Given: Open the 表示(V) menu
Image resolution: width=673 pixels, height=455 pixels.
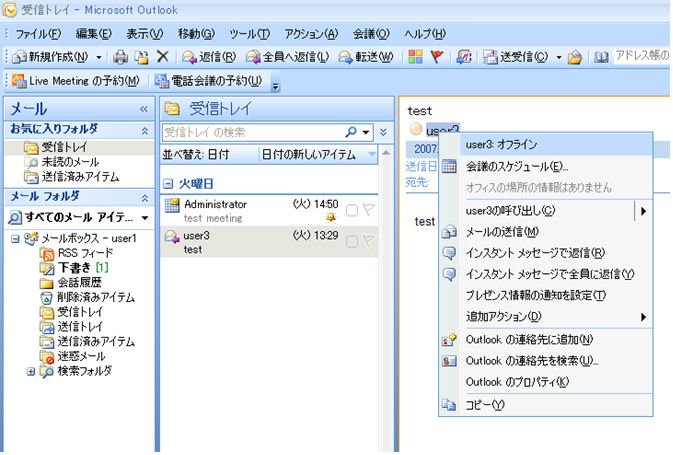Looking at the screenshot, I should click(x=145, y=33).
